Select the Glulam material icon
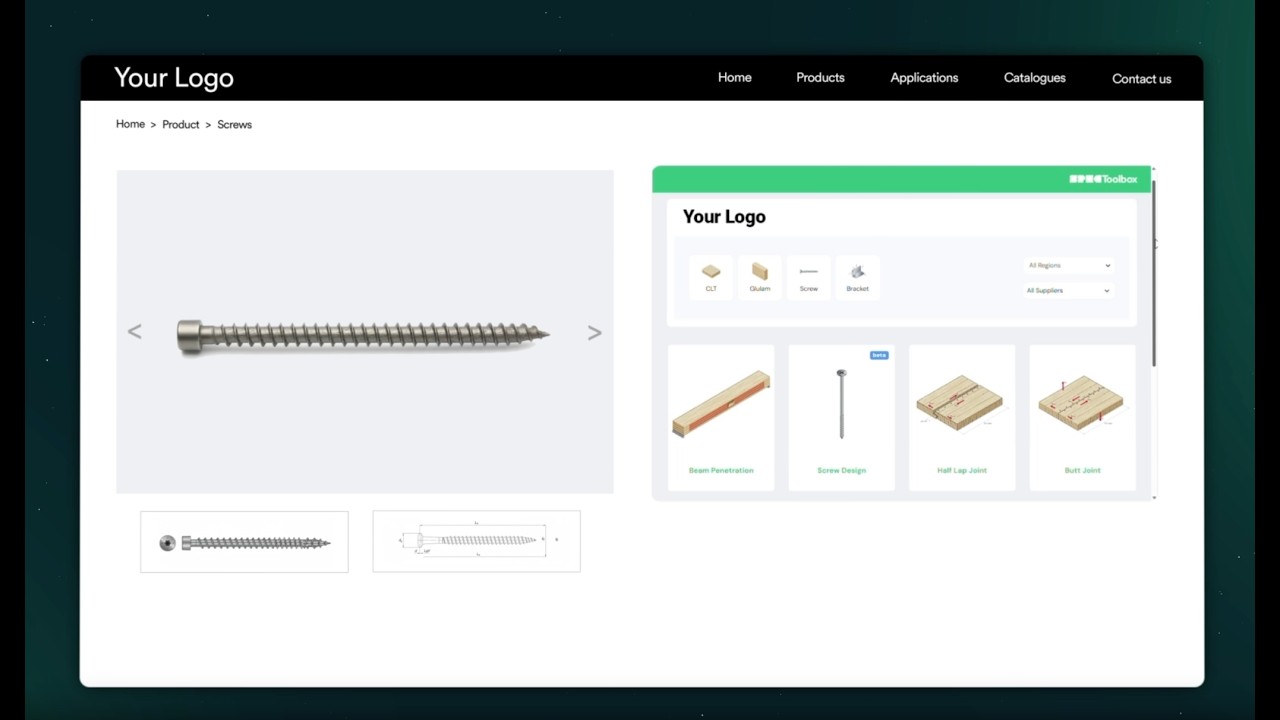The height and width of the screenshot is (720, 1280). 760,277
